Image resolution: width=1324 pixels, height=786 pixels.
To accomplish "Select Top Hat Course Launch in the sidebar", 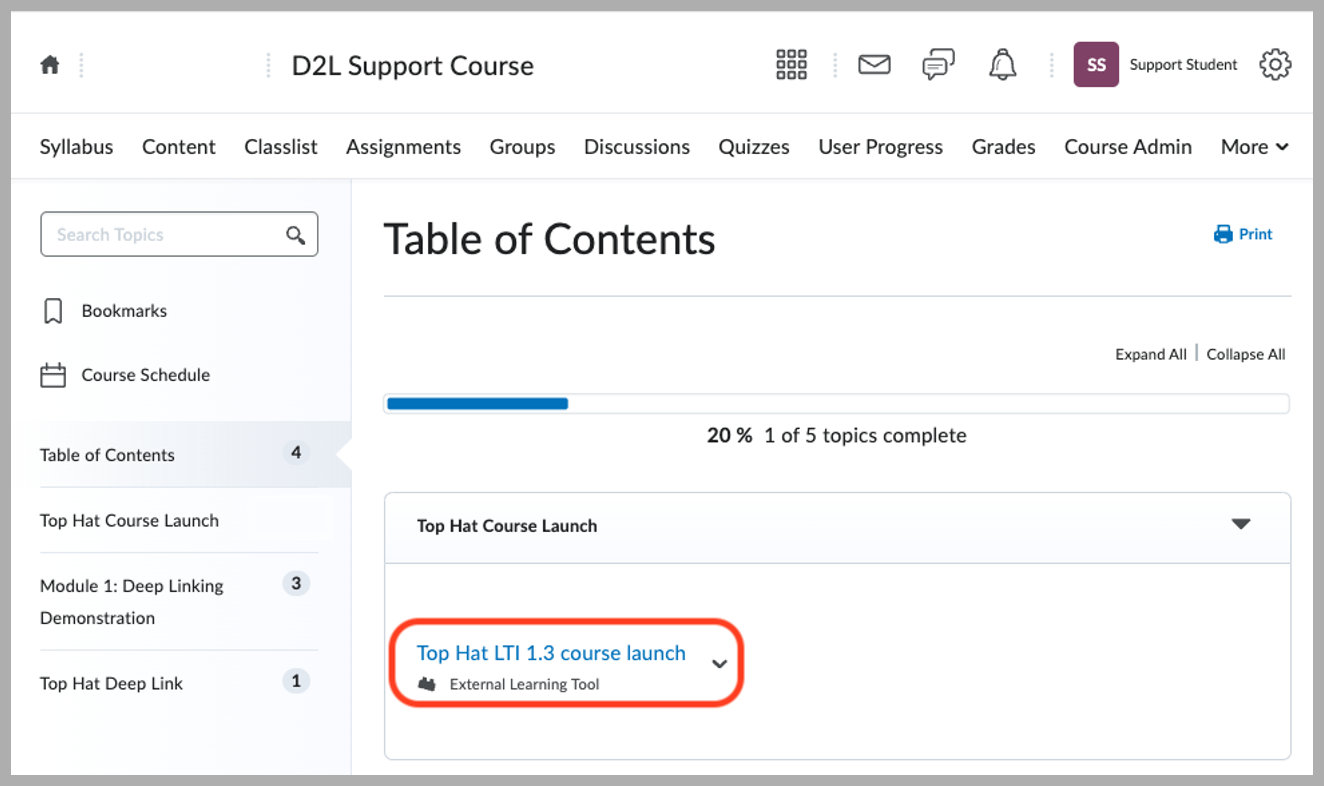I will pos(129,520).
